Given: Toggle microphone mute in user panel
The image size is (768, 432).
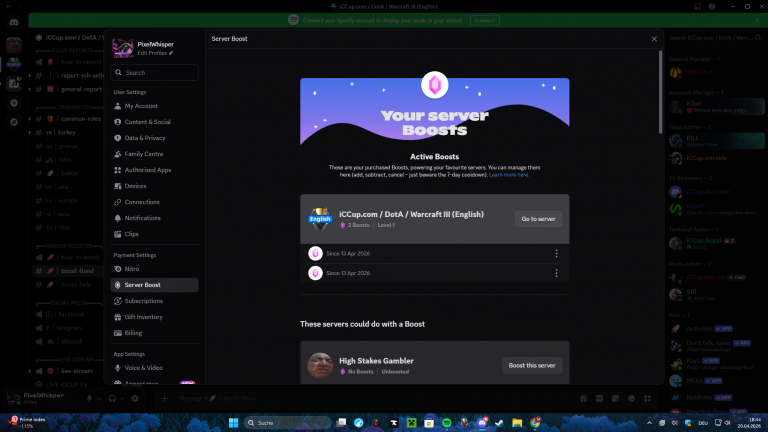Looking at the screenshot, I should coord(89,399).
